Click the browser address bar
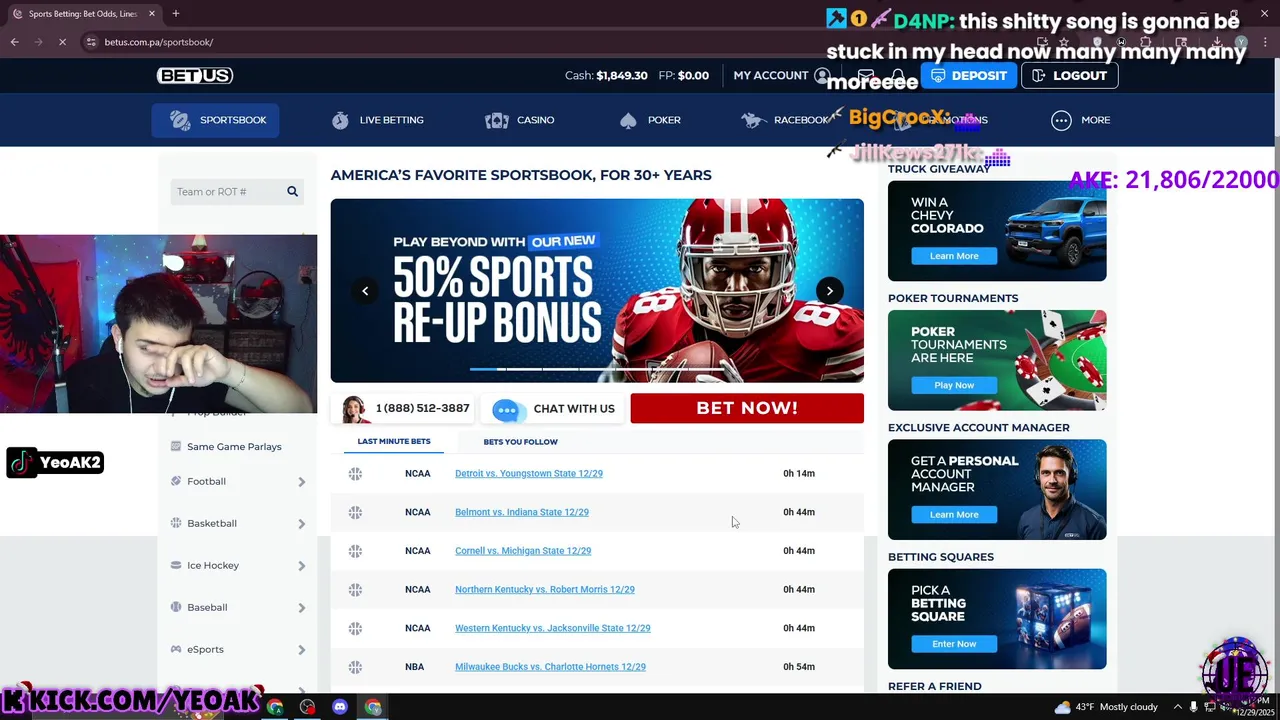1280x720 pixels. pos(560,42)
